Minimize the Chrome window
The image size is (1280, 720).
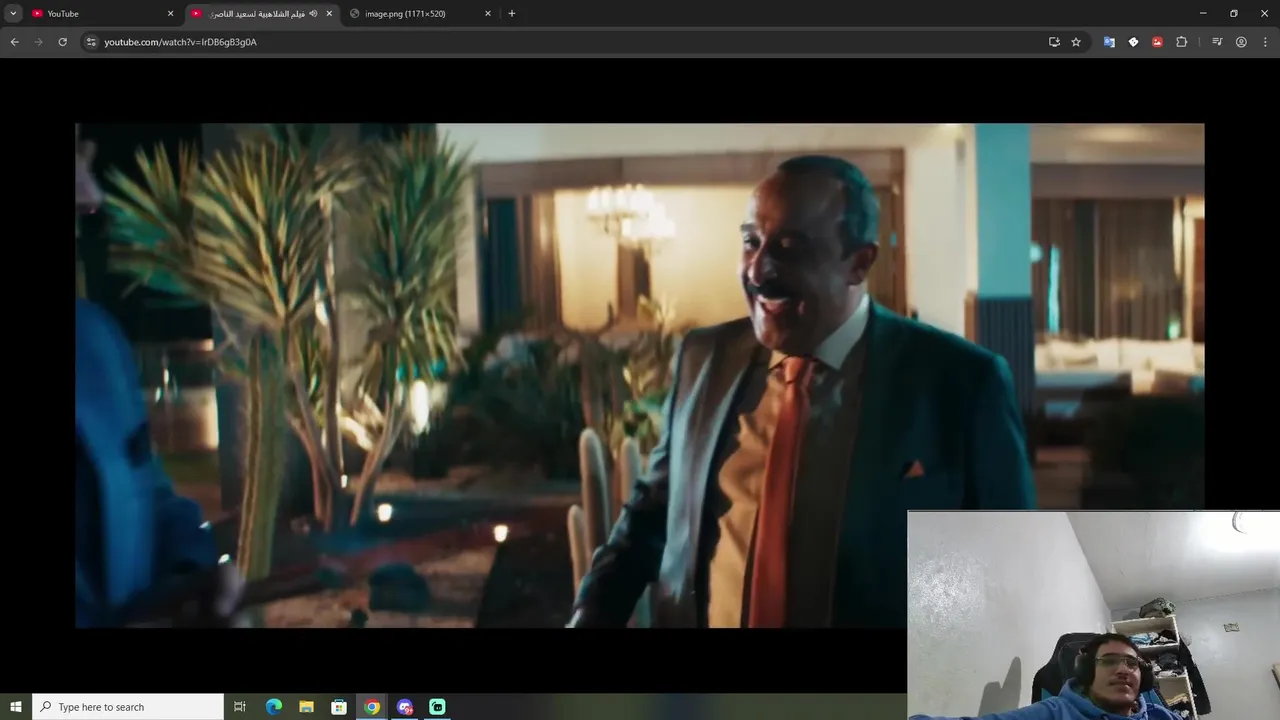point(1203,13)
